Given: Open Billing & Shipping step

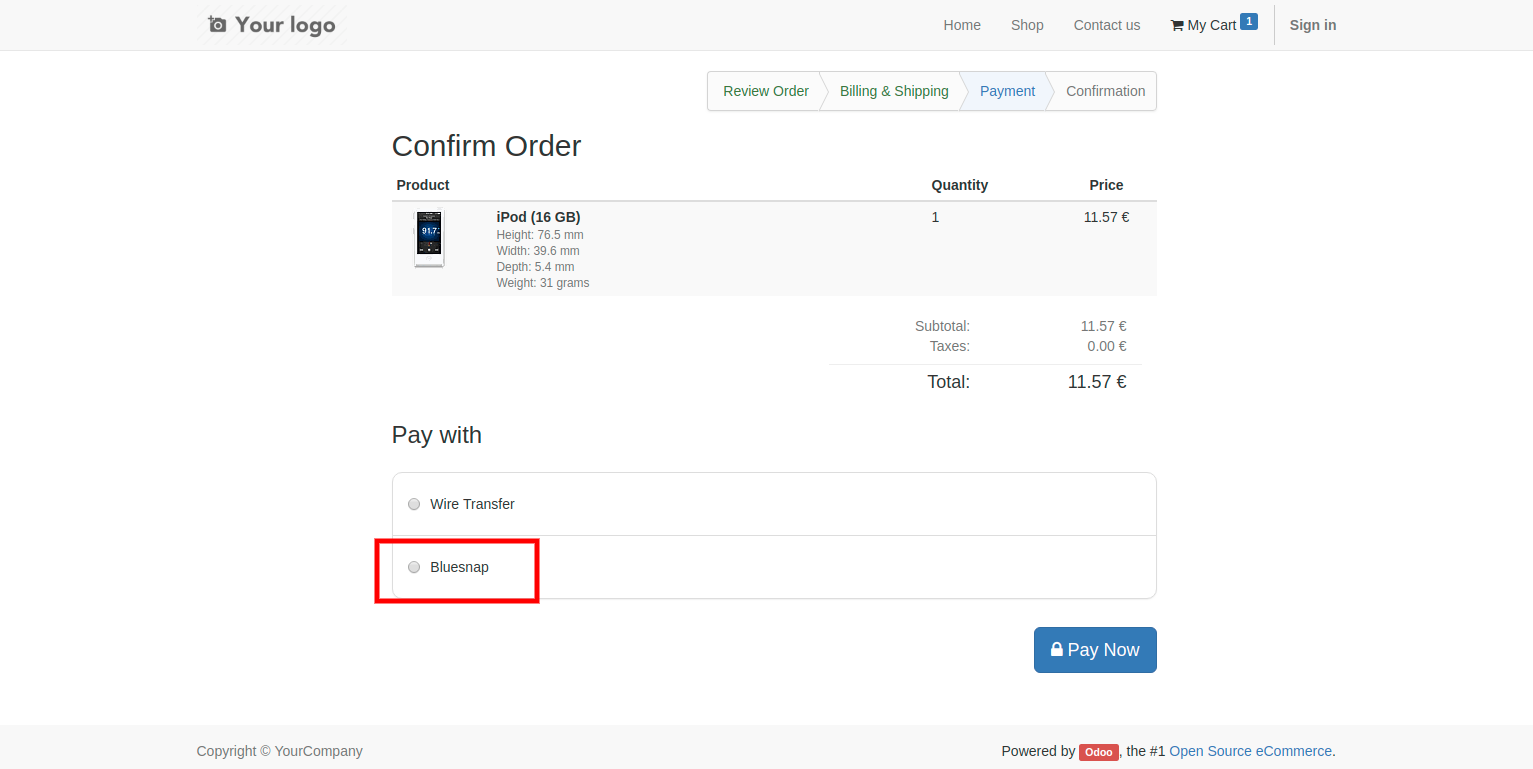Looking at the screenshot, I should click(x=894, y=91).
